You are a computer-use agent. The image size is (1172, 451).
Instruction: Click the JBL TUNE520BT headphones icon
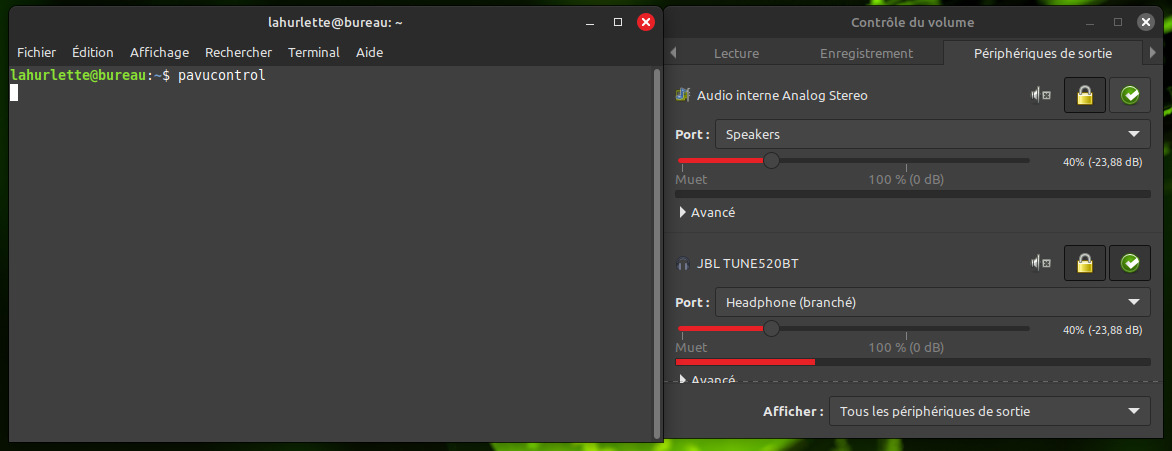point(683,264)
